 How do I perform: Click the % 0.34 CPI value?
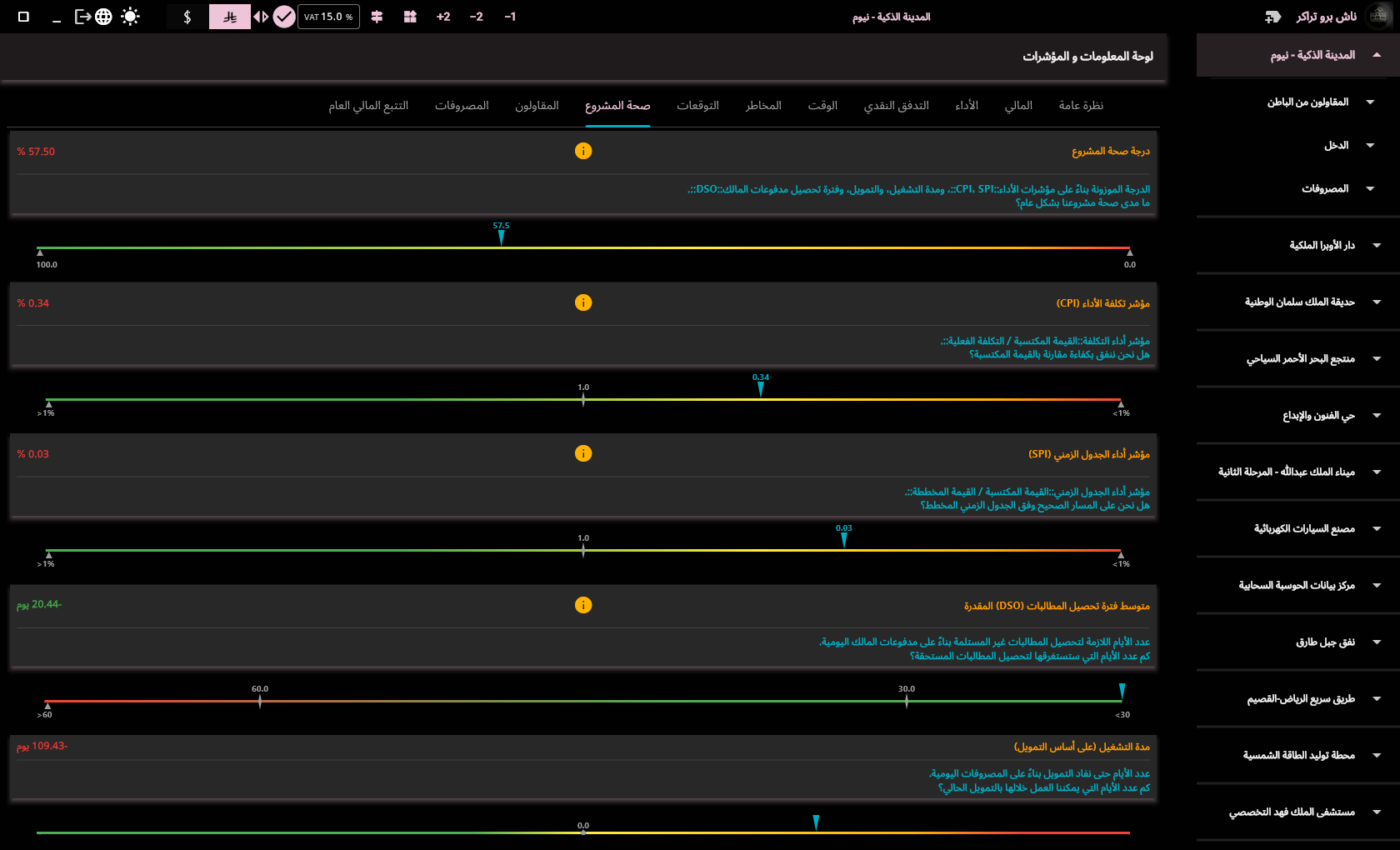(33, 303)
